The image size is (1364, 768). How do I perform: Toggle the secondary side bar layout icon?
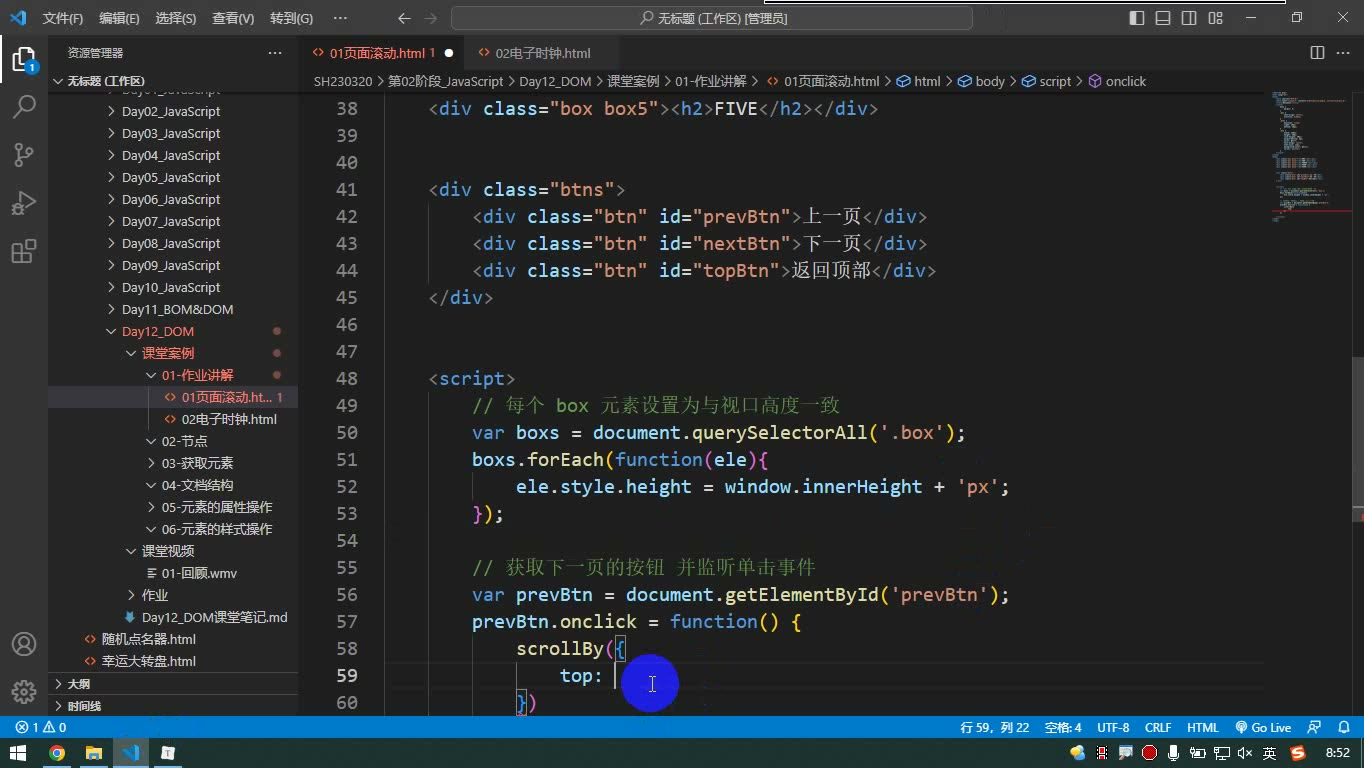[1189, 18]
